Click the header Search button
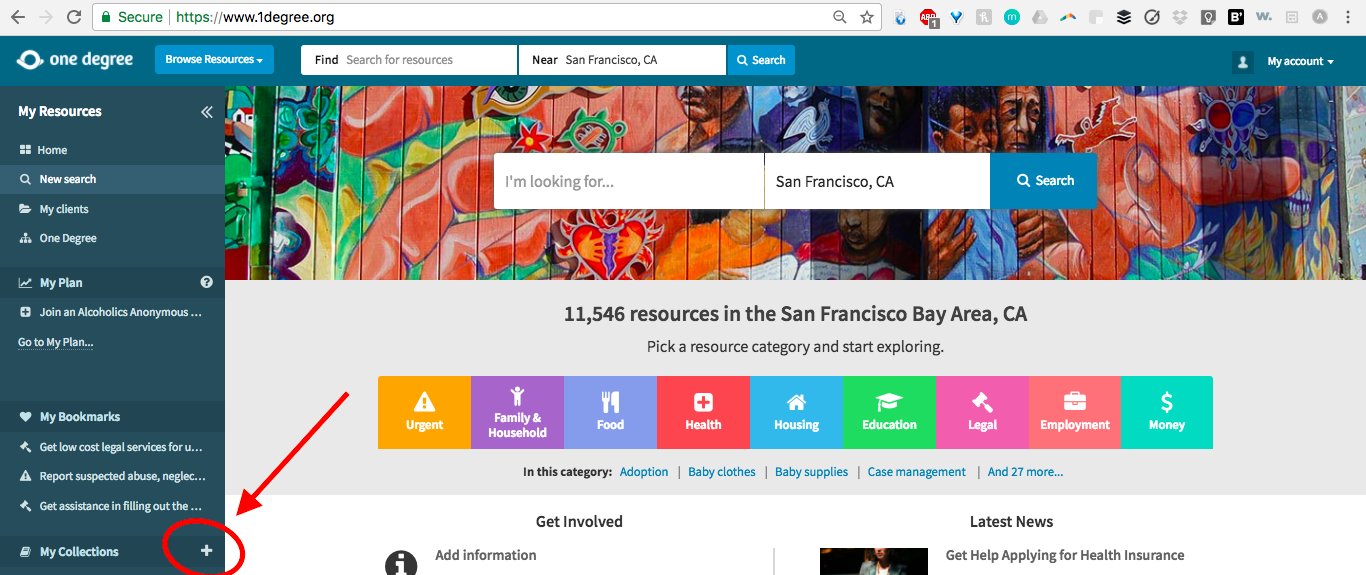 pyautogui.click(x=761, y=60)
